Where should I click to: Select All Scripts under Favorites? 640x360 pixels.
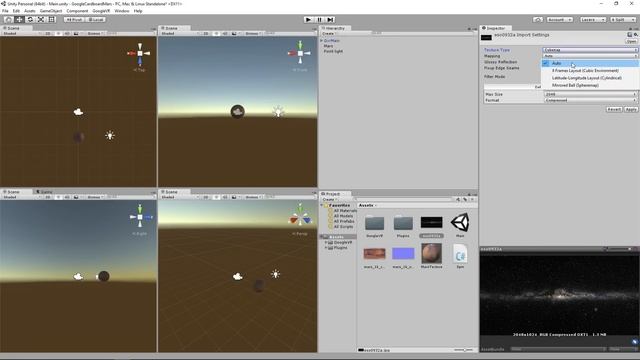343,227
